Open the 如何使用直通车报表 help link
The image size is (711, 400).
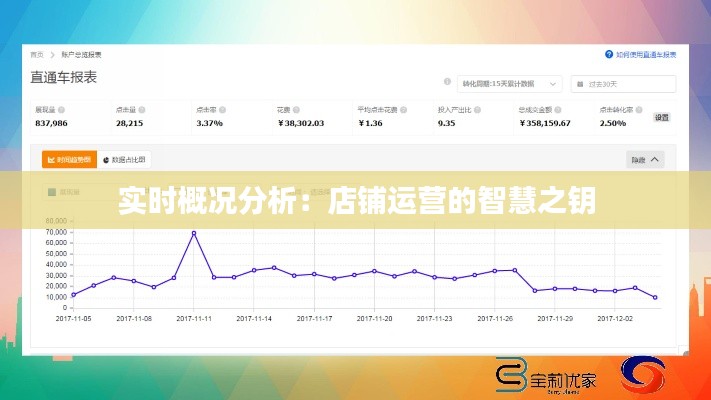[646, 54]
